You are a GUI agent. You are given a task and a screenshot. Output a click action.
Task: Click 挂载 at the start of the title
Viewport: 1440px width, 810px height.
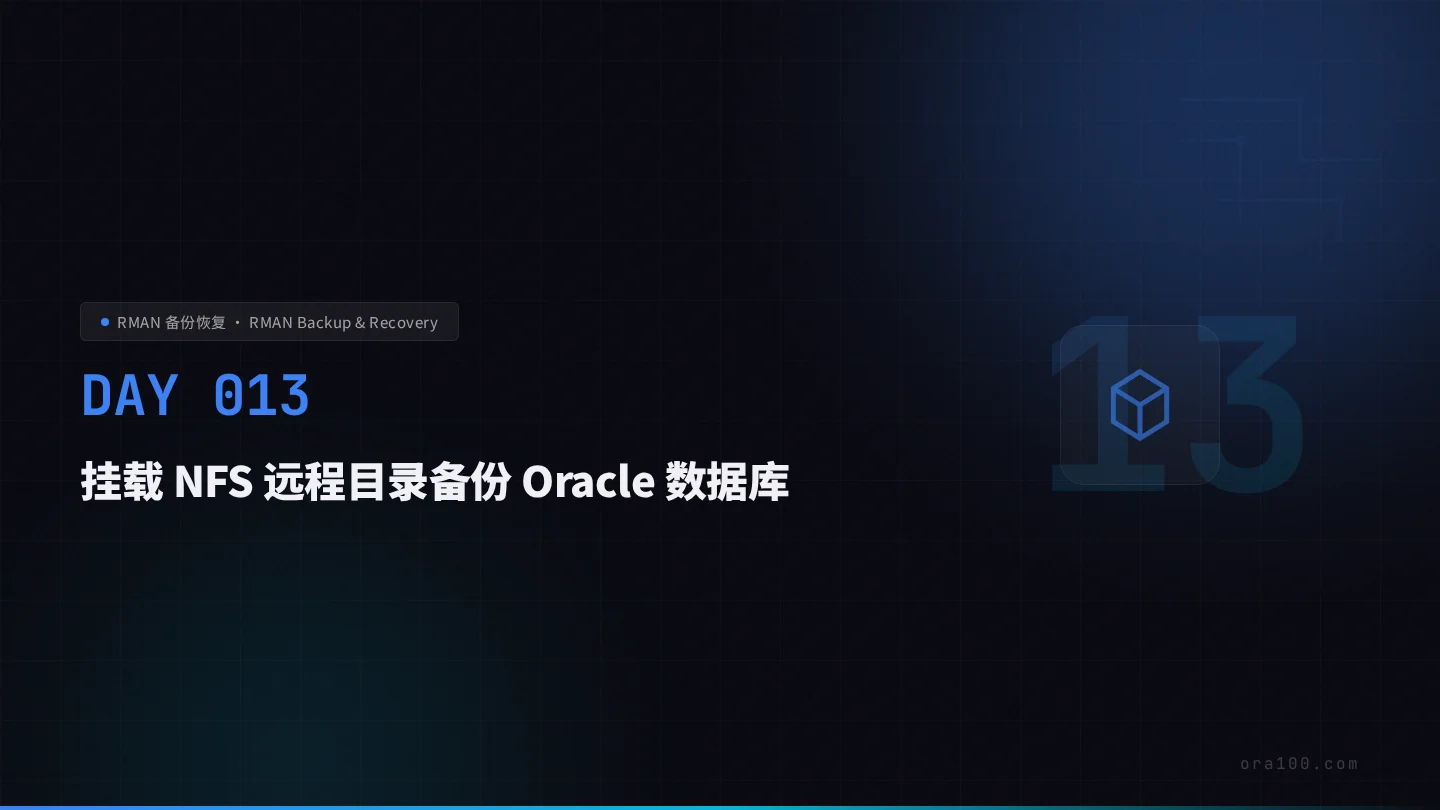point(121,482)
